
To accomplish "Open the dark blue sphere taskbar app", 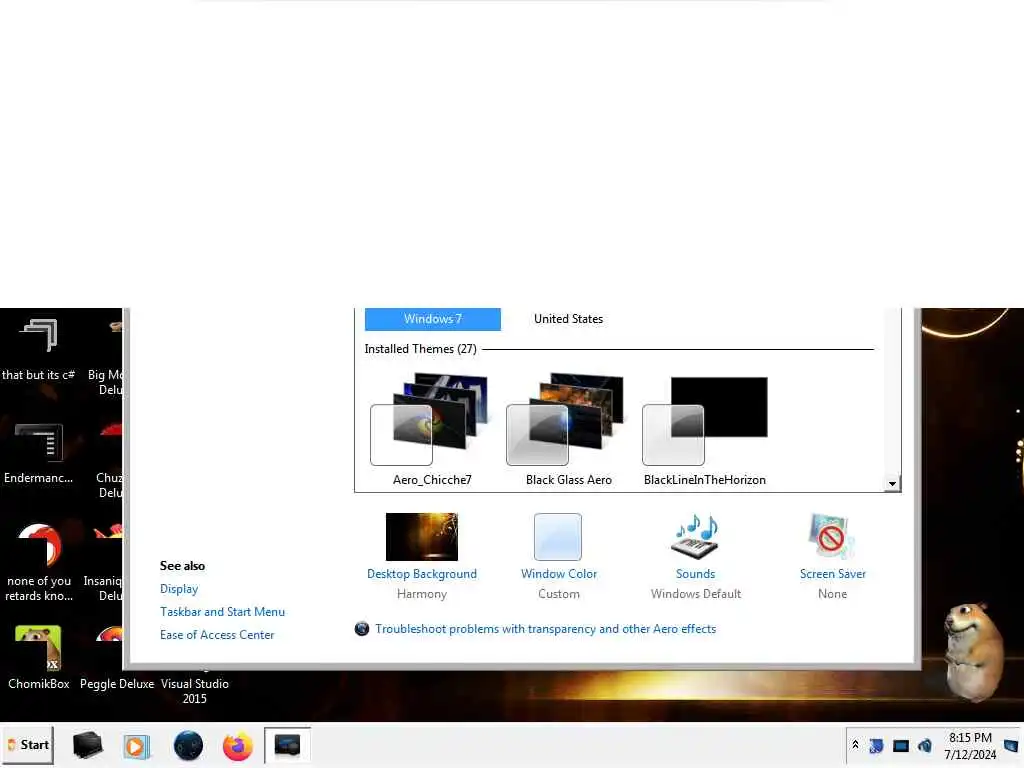I will pyautogui.click(x=188, y=745).
